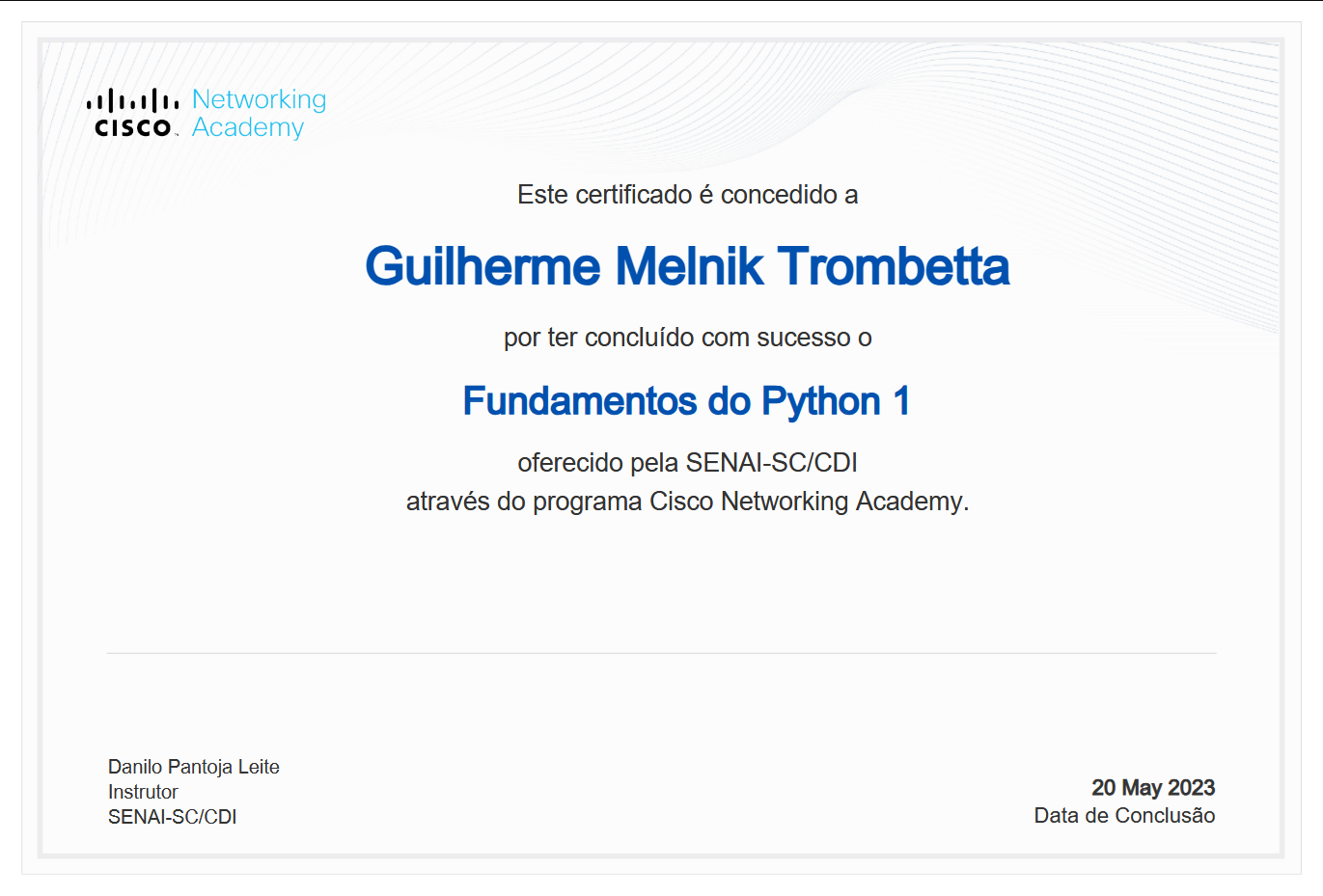Click the "Networking" word in the header logo

coord(259,99)
